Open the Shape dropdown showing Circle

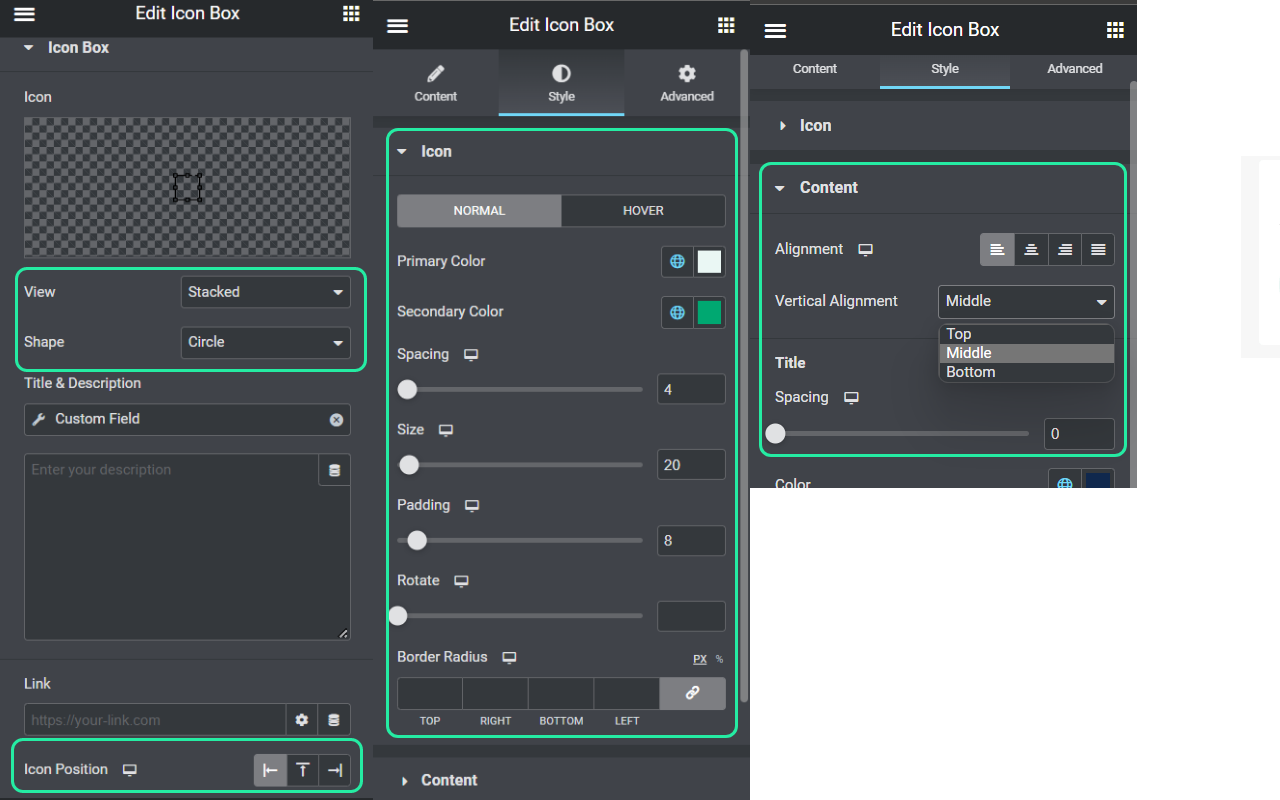[266, 342]
